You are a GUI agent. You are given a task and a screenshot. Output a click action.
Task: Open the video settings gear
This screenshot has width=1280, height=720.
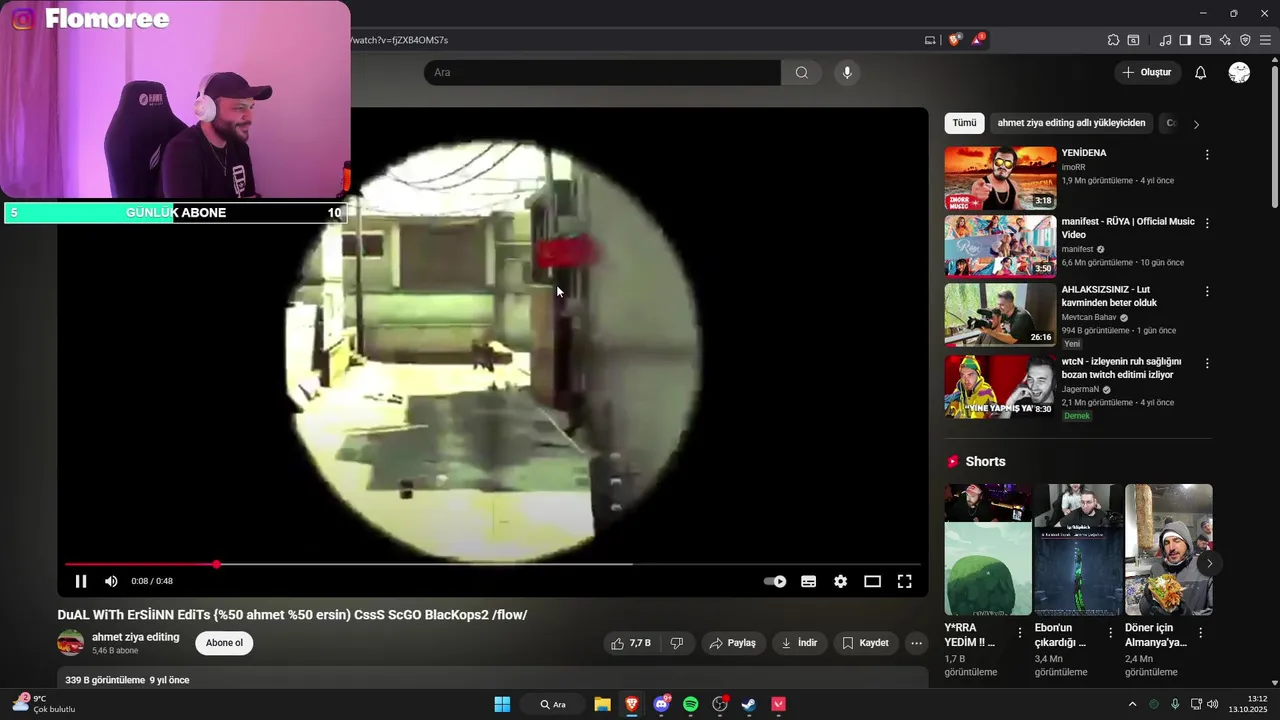point(840,581)
